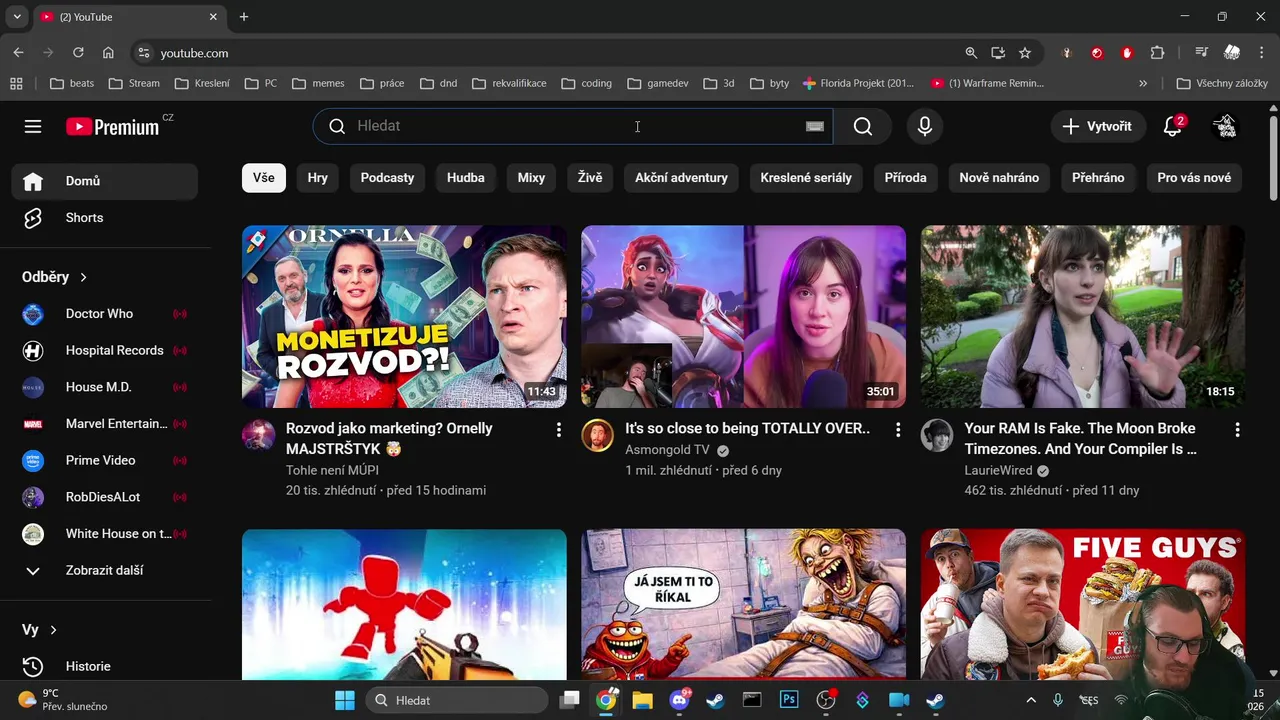Select the Nově nahráno chip
Image resolution: width=1280 pixels, height=720 pixels.
pyautogui.click(x=999, y=178)
